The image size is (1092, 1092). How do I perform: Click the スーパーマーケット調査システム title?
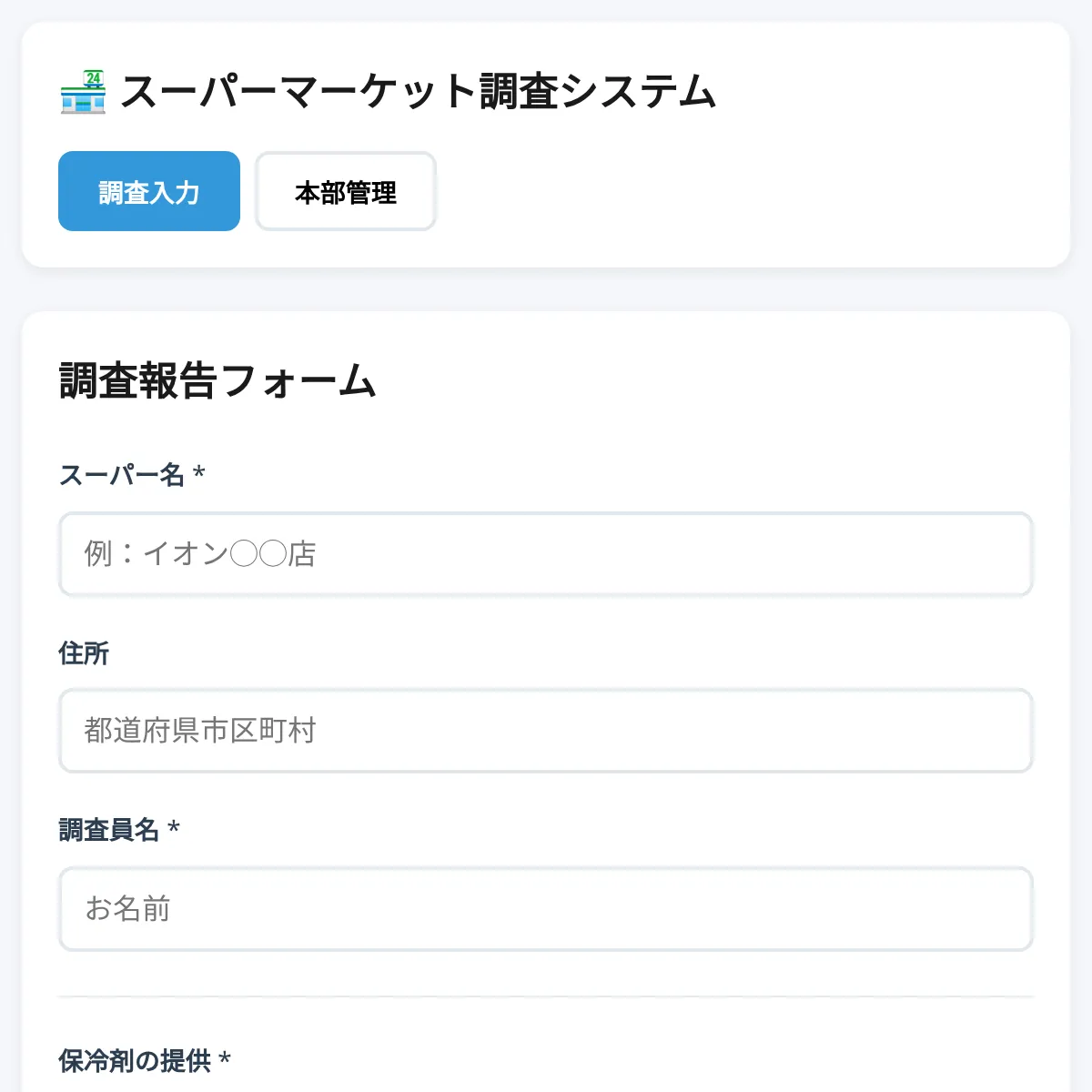click(420, 88)
